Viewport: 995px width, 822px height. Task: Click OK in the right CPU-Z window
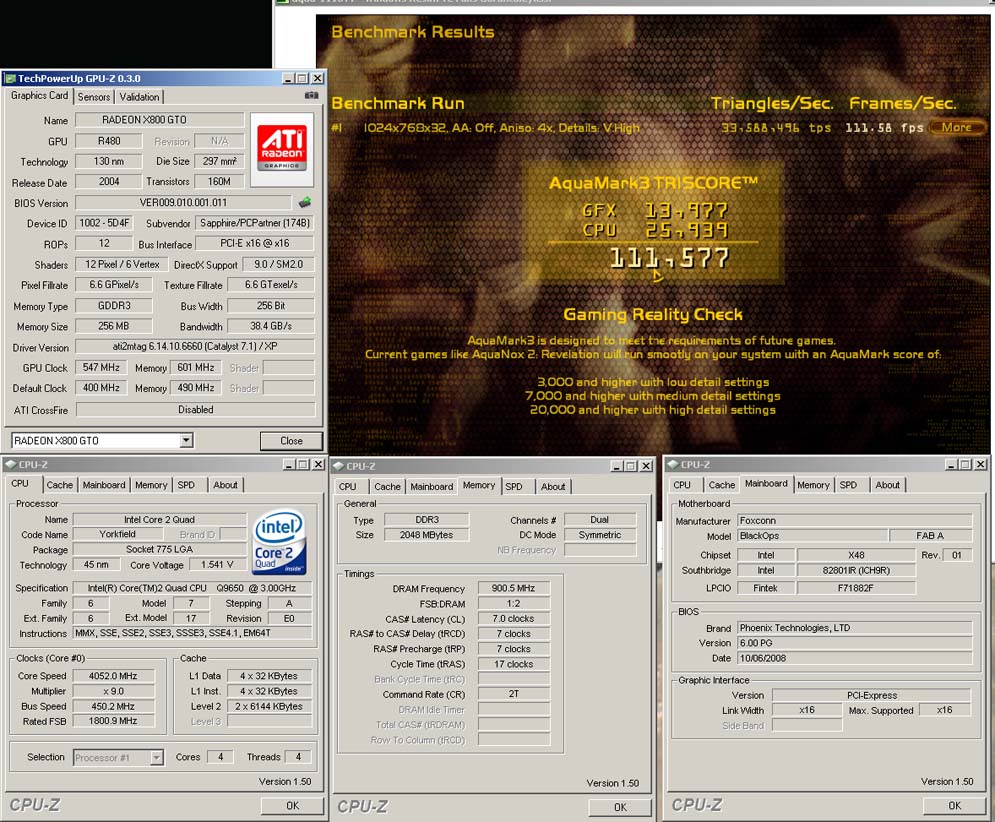tap(954, 805)
